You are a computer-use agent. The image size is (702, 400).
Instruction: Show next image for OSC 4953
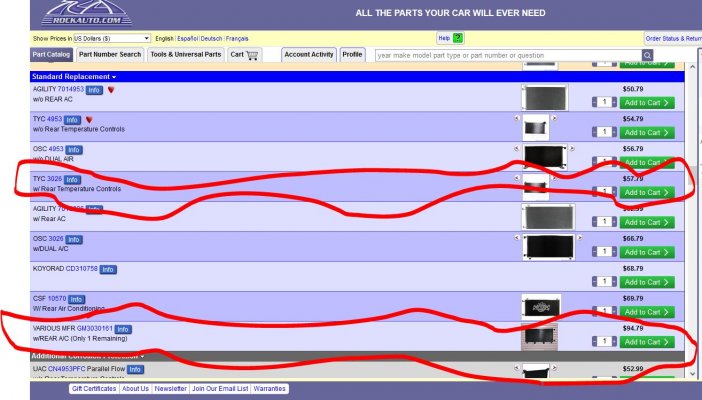tap(572, 148)
